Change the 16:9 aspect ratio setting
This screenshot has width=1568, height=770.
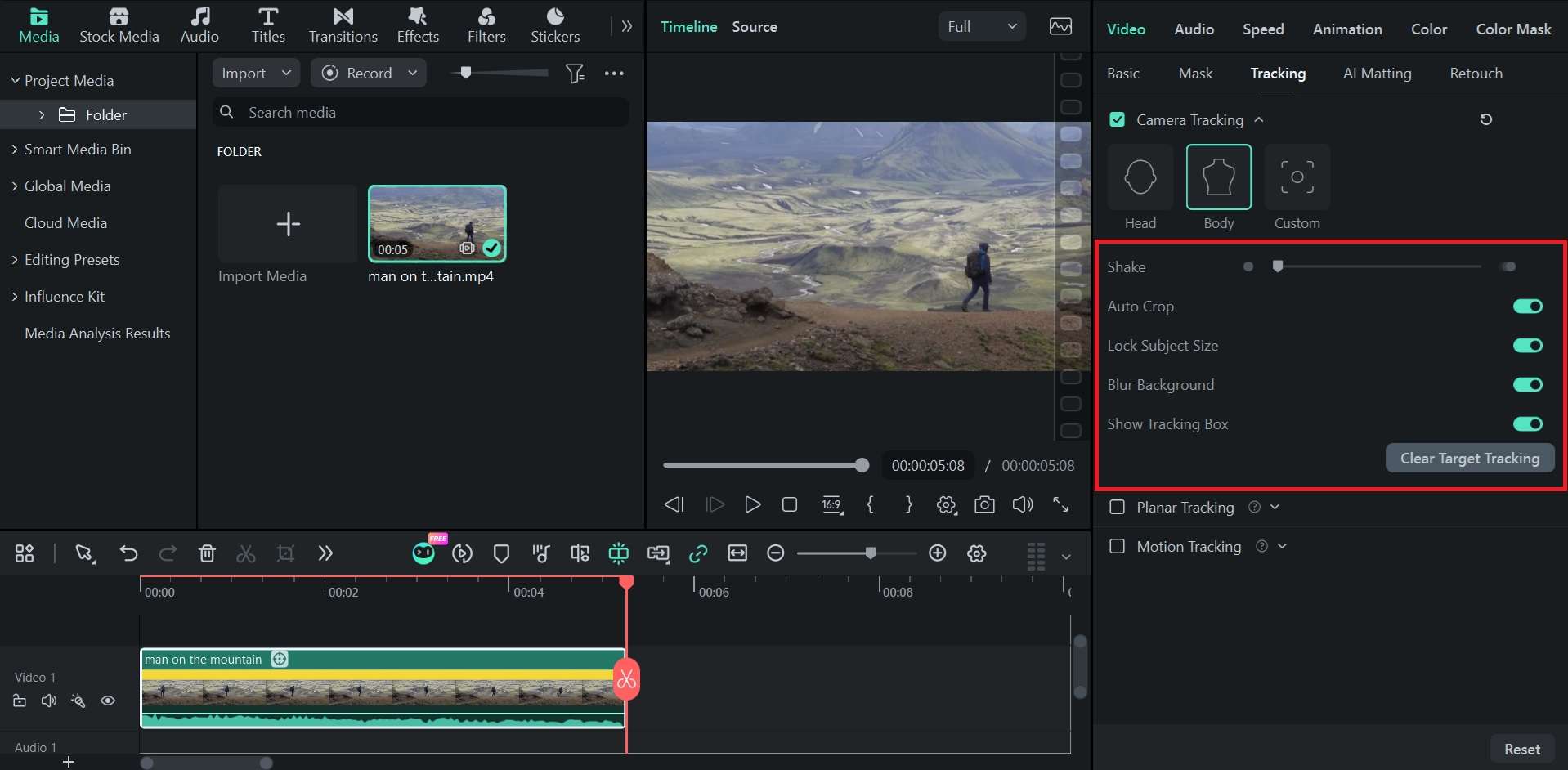[831, 504]
